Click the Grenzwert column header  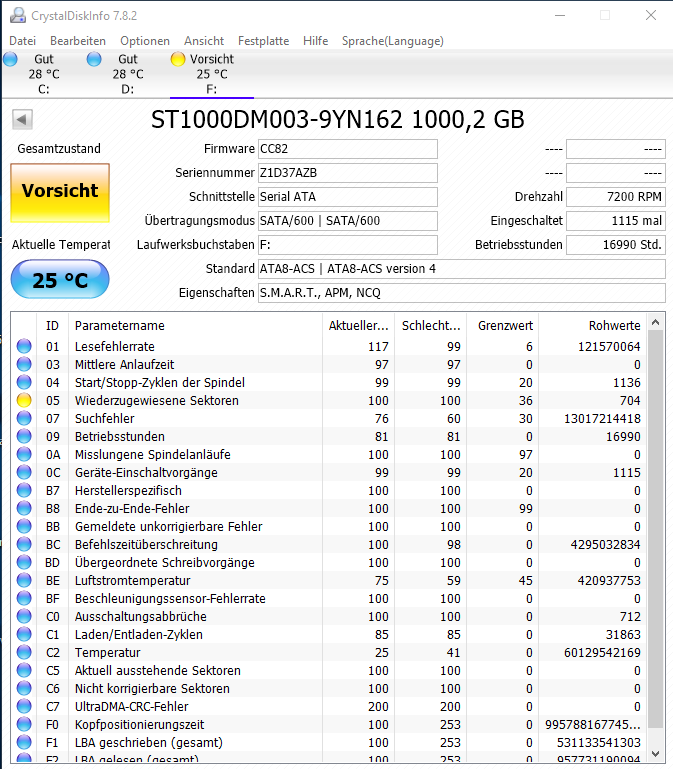[x=502, y=326]
